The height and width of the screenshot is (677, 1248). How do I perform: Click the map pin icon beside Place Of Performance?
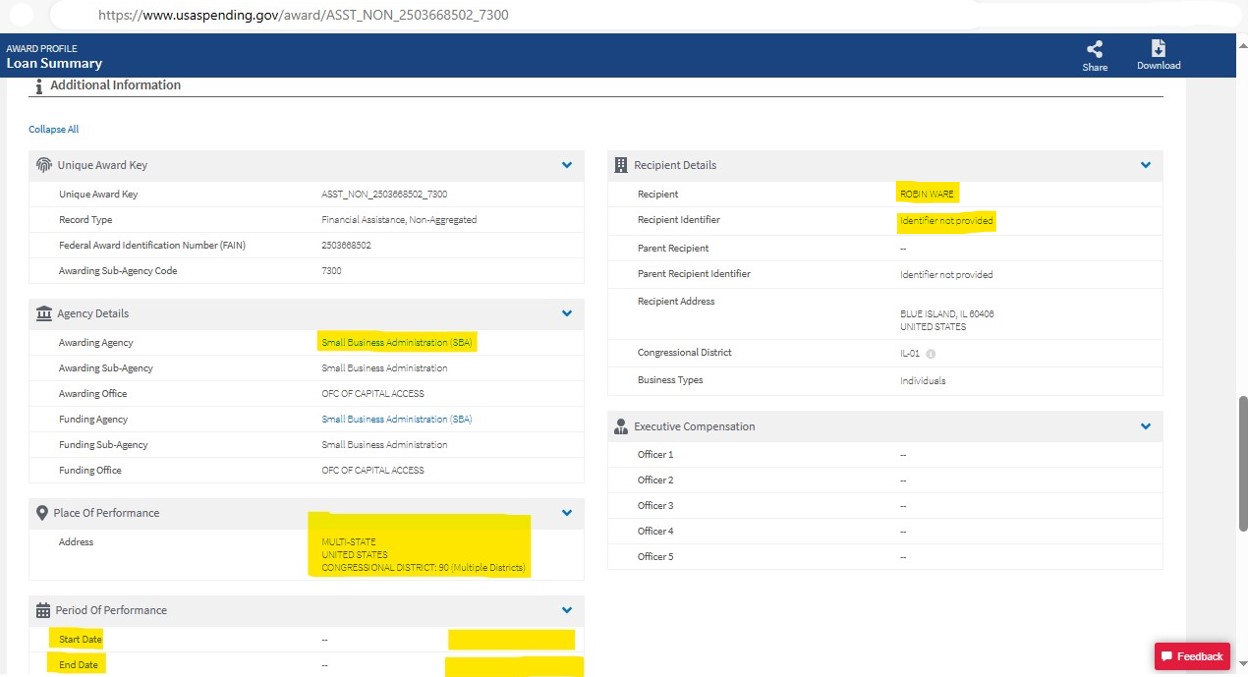point(42,513)
